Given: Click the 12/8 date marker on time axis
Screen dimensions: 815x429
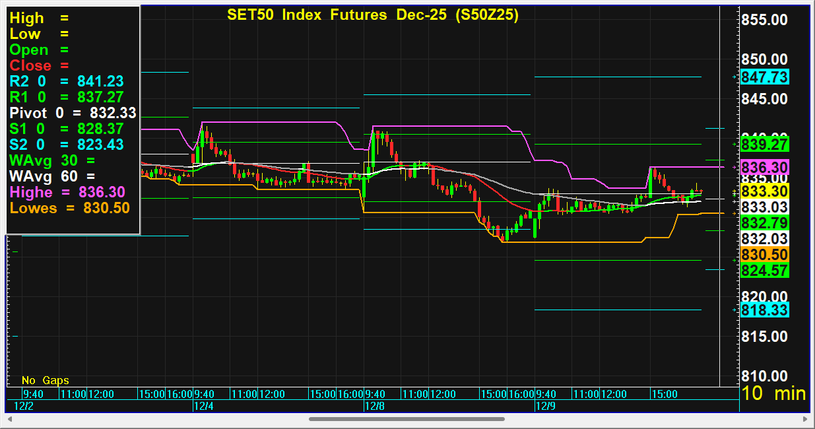Looking at the screenshot, I should coord(370,407).
